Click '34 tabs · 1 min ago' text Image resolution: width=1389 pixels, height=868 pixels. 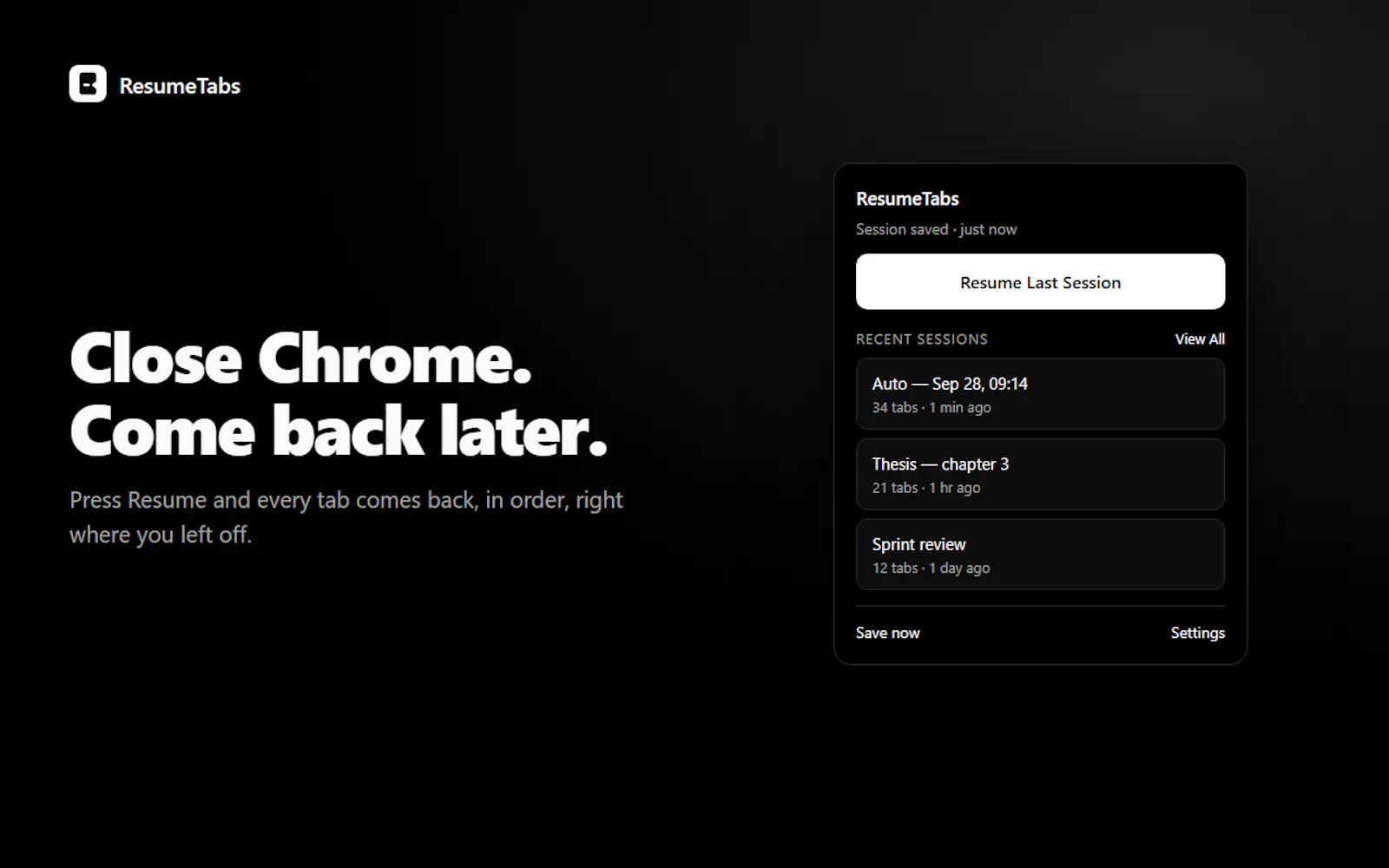coord(931,407)
